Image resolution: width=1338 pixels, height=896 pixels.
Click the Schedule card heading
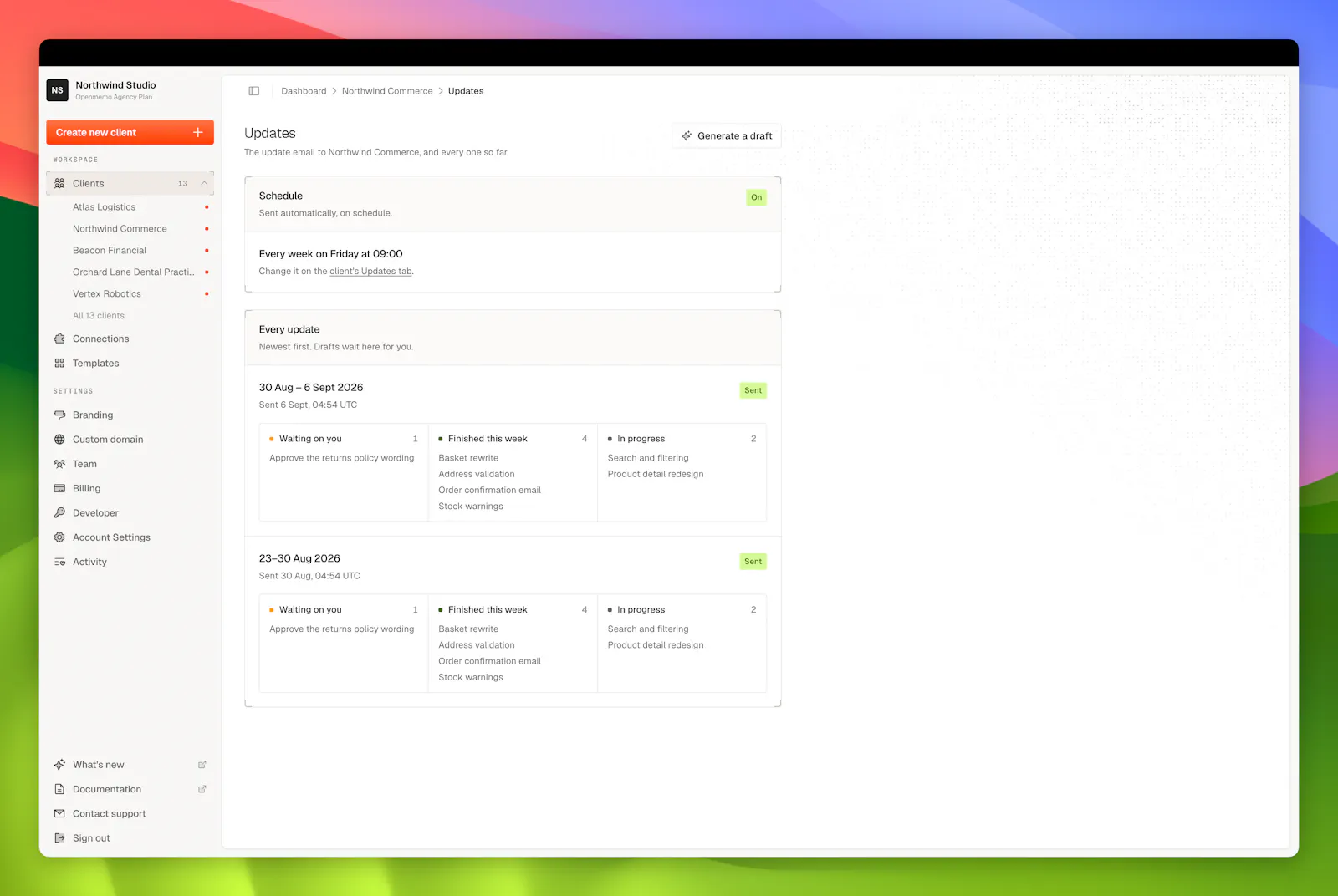point(281,196)
